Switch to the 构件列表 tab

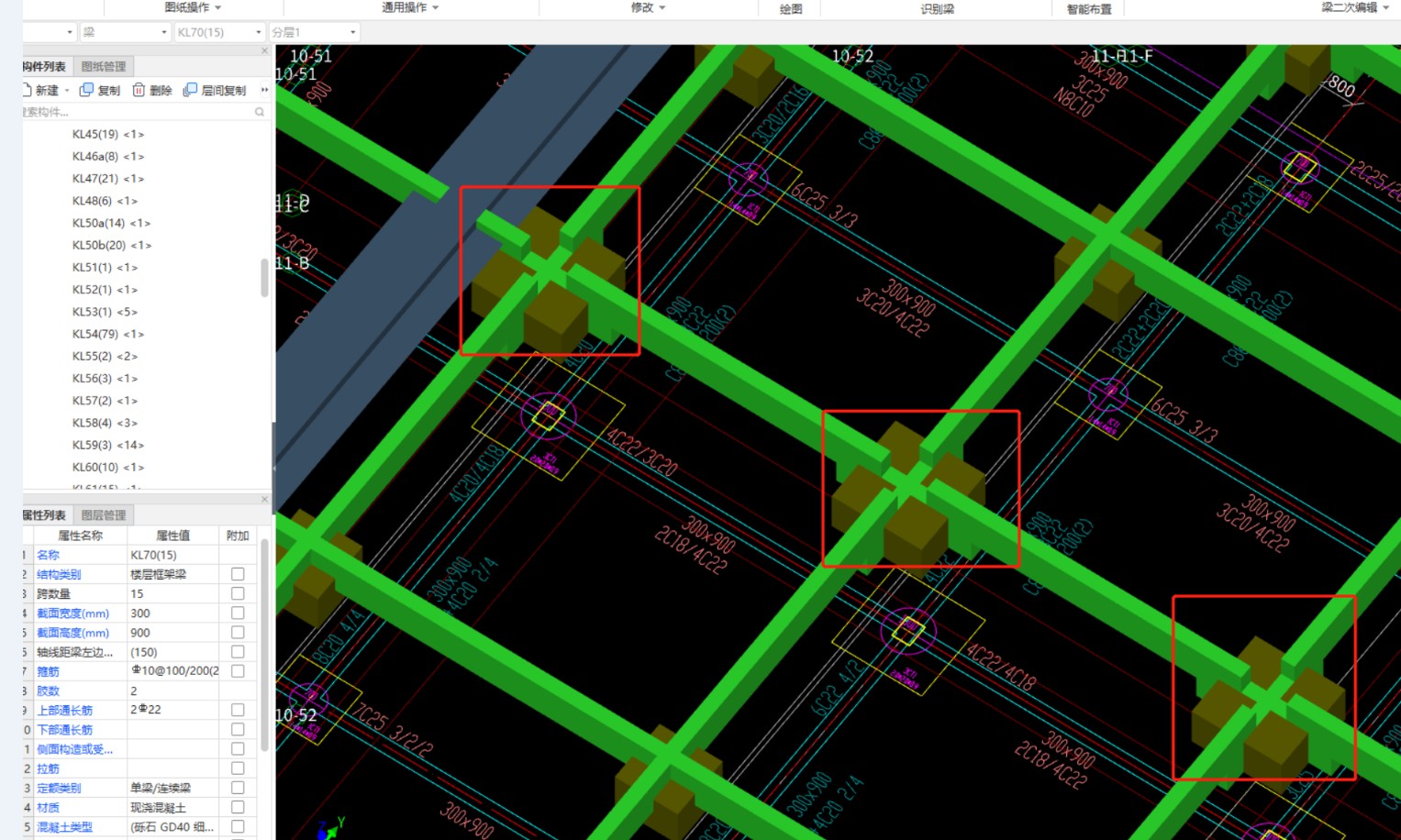(46, 66)
